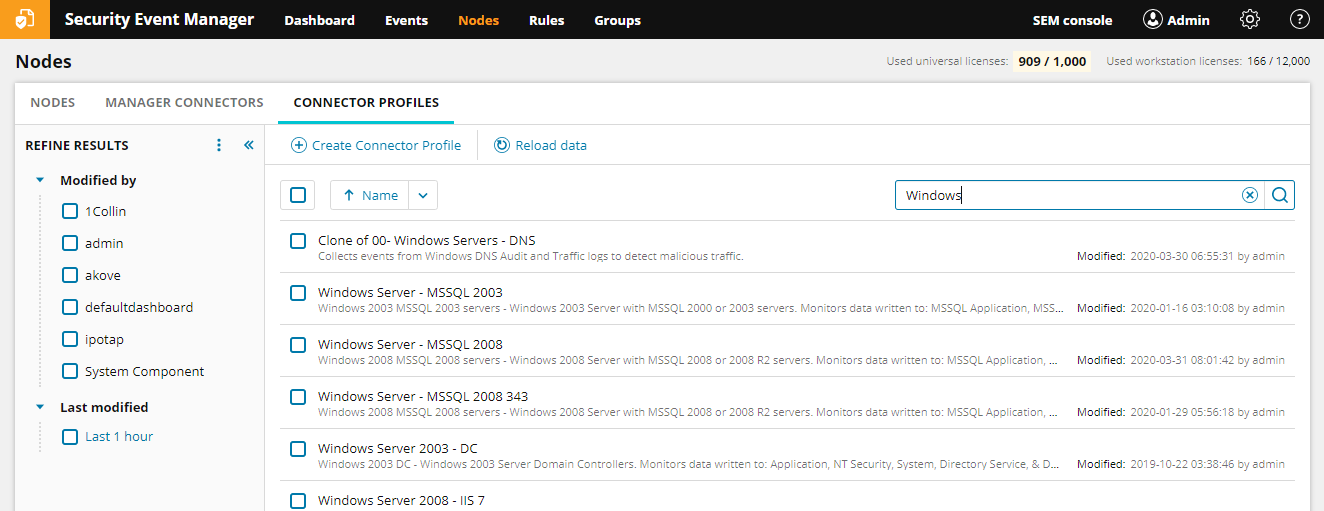Open the sort field dropdown arrow
Viewport: 1324px width, 511px height.
[x=423, y=195]
